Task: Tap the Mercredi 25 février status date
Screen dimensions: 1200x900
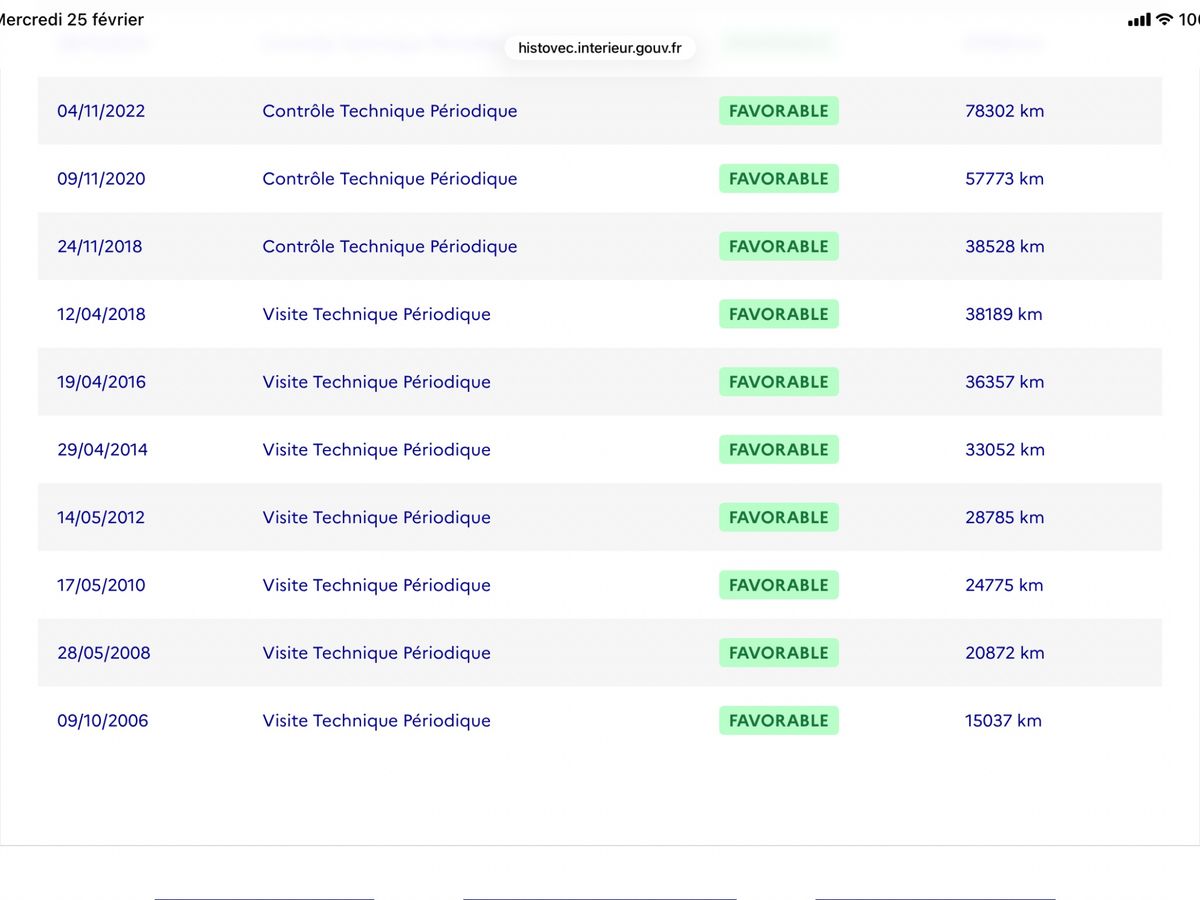Action: pos(70,20)
